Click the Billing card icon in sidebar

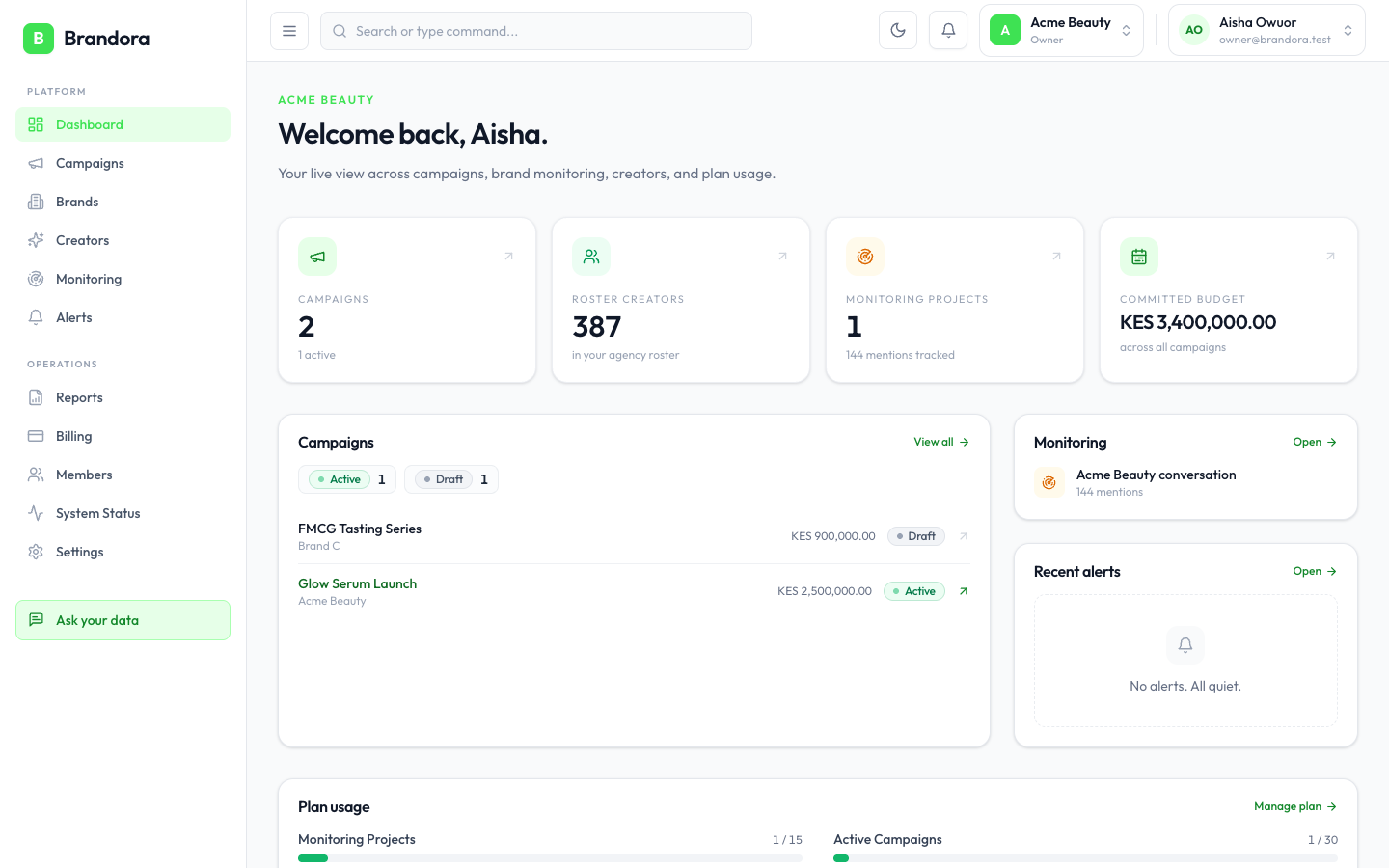pos(36,436)
